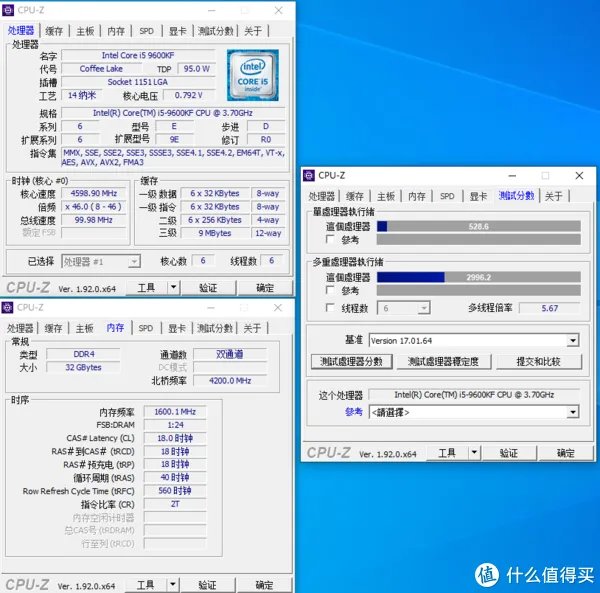Click 确定 button in benchmark window
Viewport: 600px width, 593px height.
[566, 453]
